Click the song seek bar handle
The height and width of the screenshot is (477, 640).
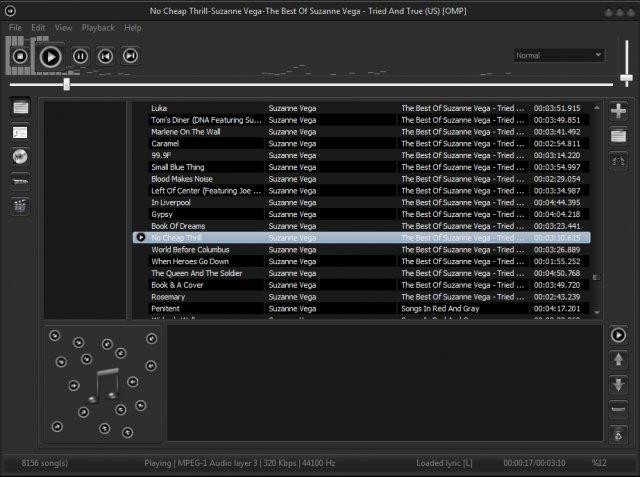(x=67, y=84)
